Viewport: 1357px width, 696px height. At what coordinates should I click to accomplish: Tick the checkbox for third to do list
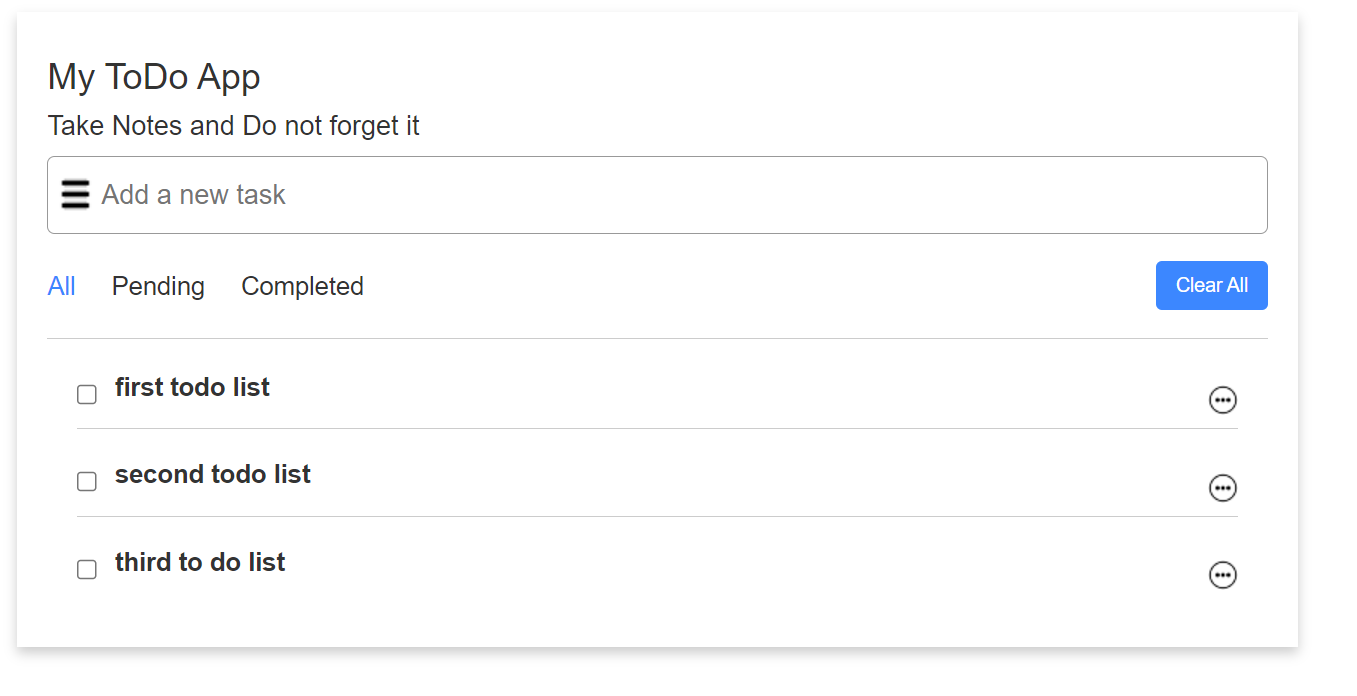click(87, 569)
